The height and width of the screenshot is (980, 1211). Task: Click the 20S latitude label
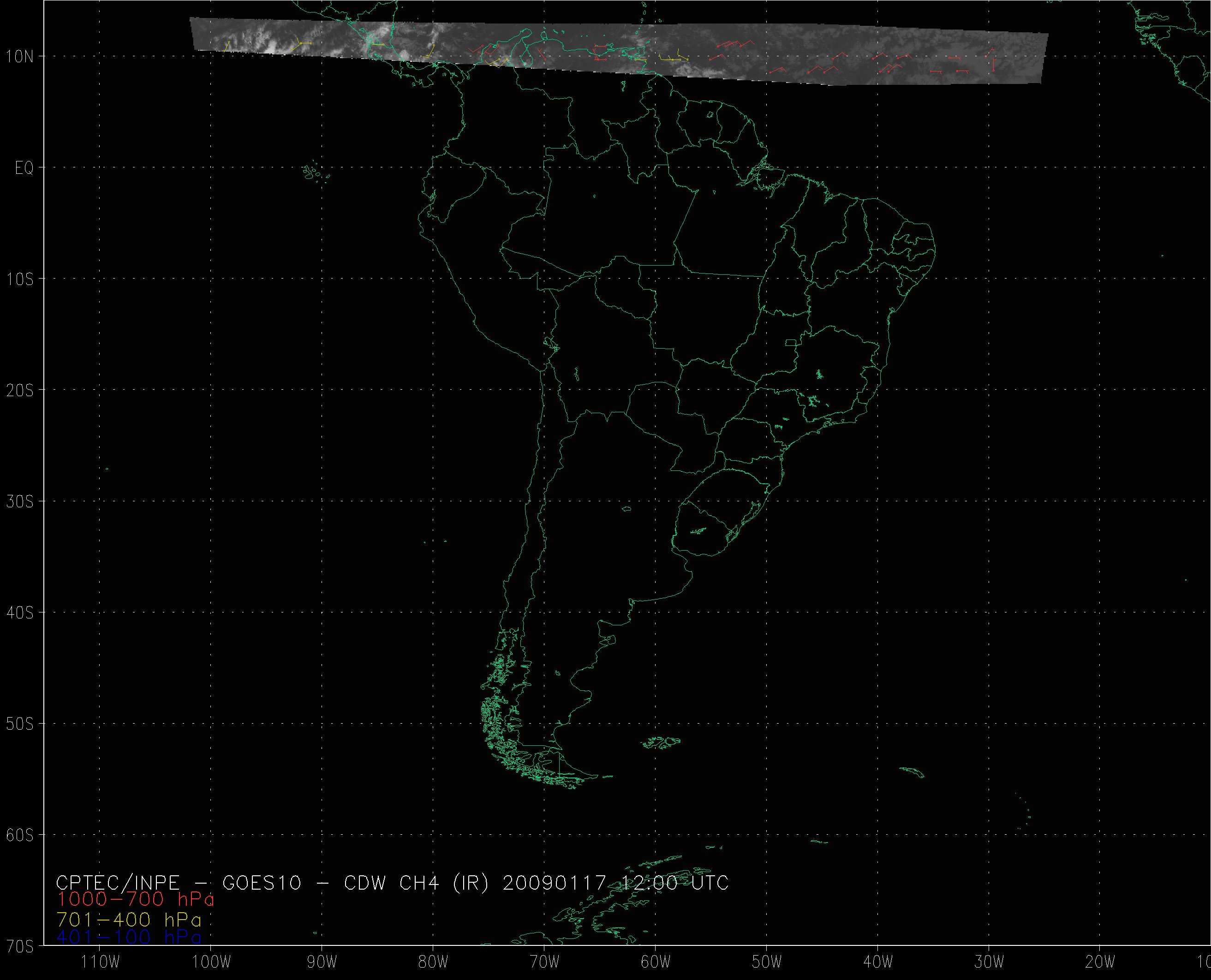click(20, 390)
